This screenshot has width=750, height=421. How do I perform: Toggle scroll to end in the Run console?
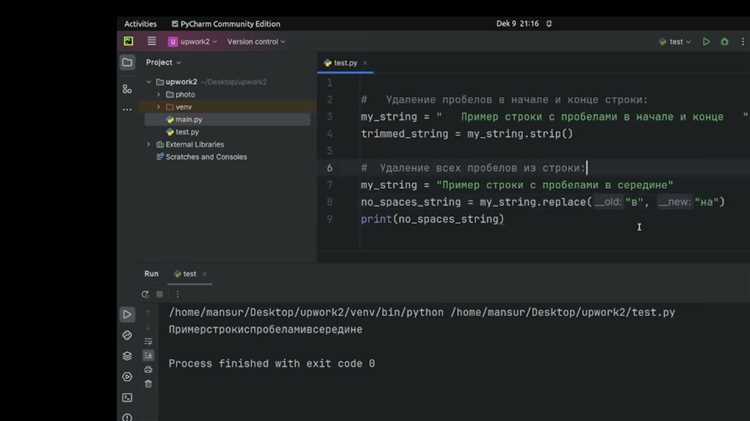(148, 355)
